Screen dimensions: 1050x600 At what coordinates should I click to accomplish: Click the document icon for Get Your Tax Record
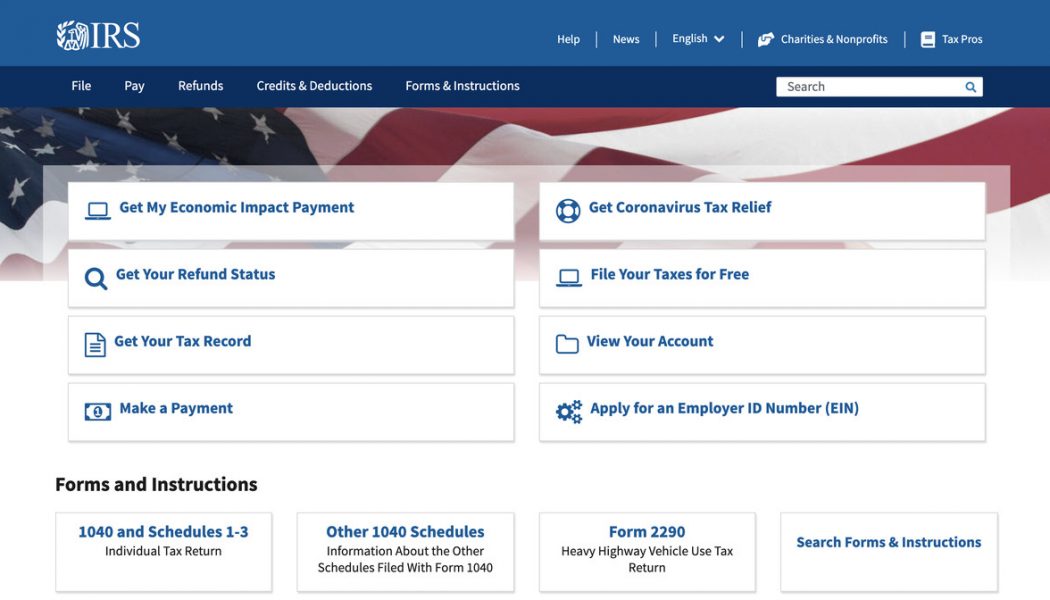pos(96,344)
